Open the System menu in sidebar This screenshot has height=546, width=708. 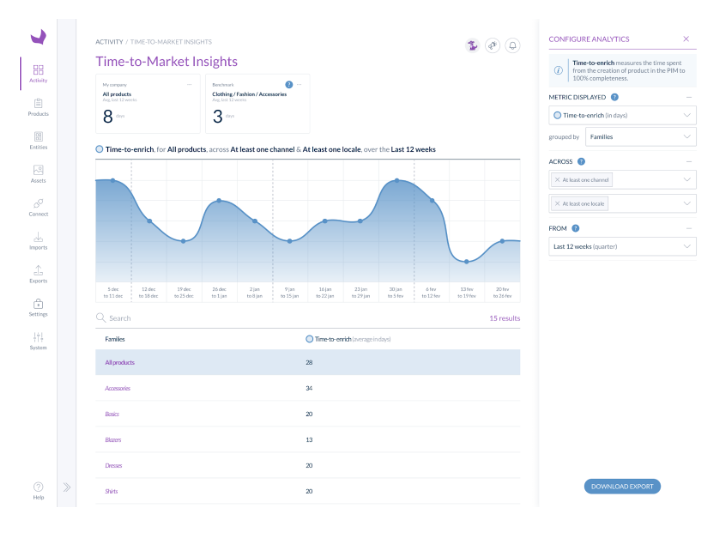pos(38,341)
